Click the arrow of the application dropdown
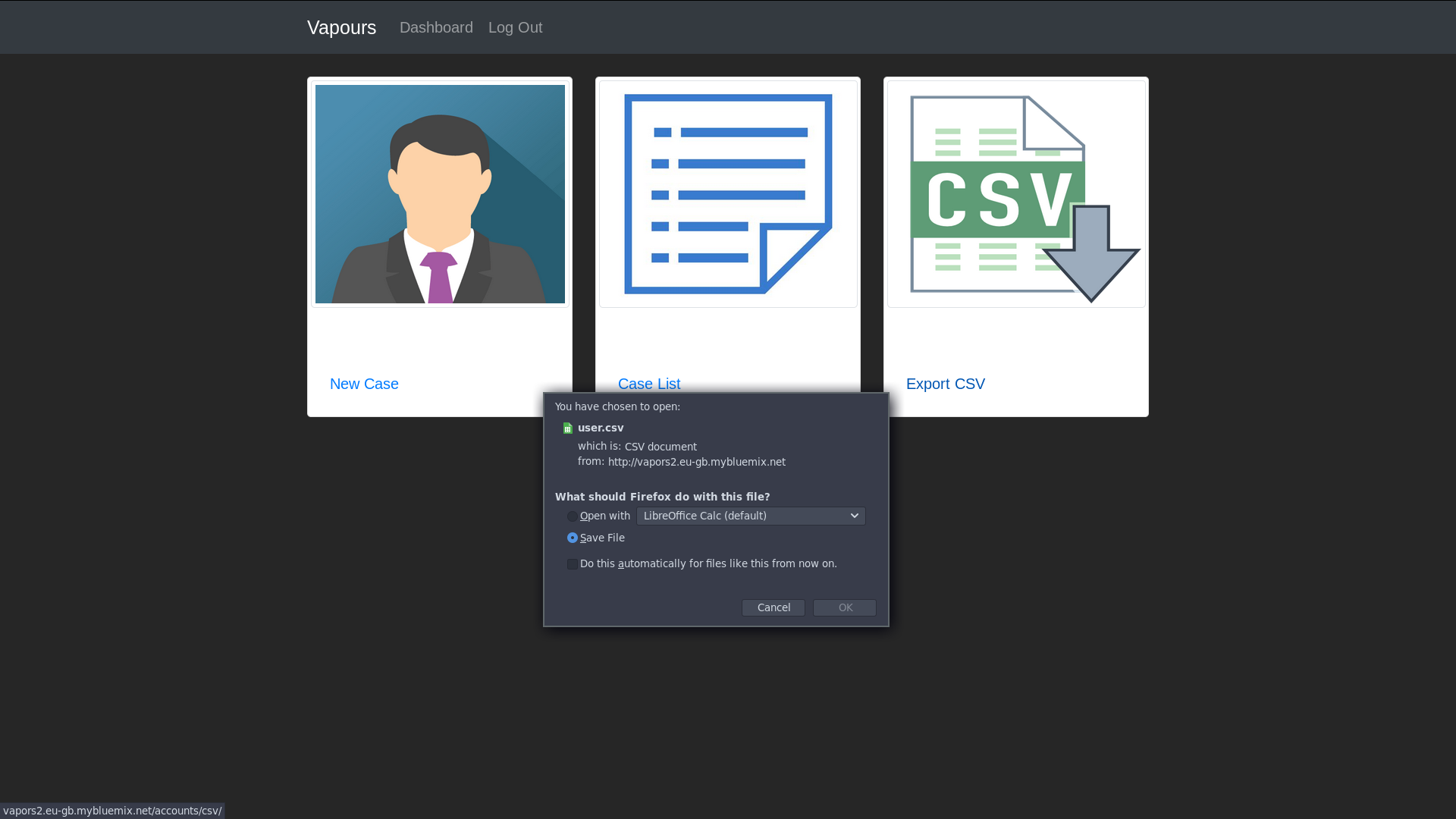Viewport: 1456px width, 819px height. [855, 516]
